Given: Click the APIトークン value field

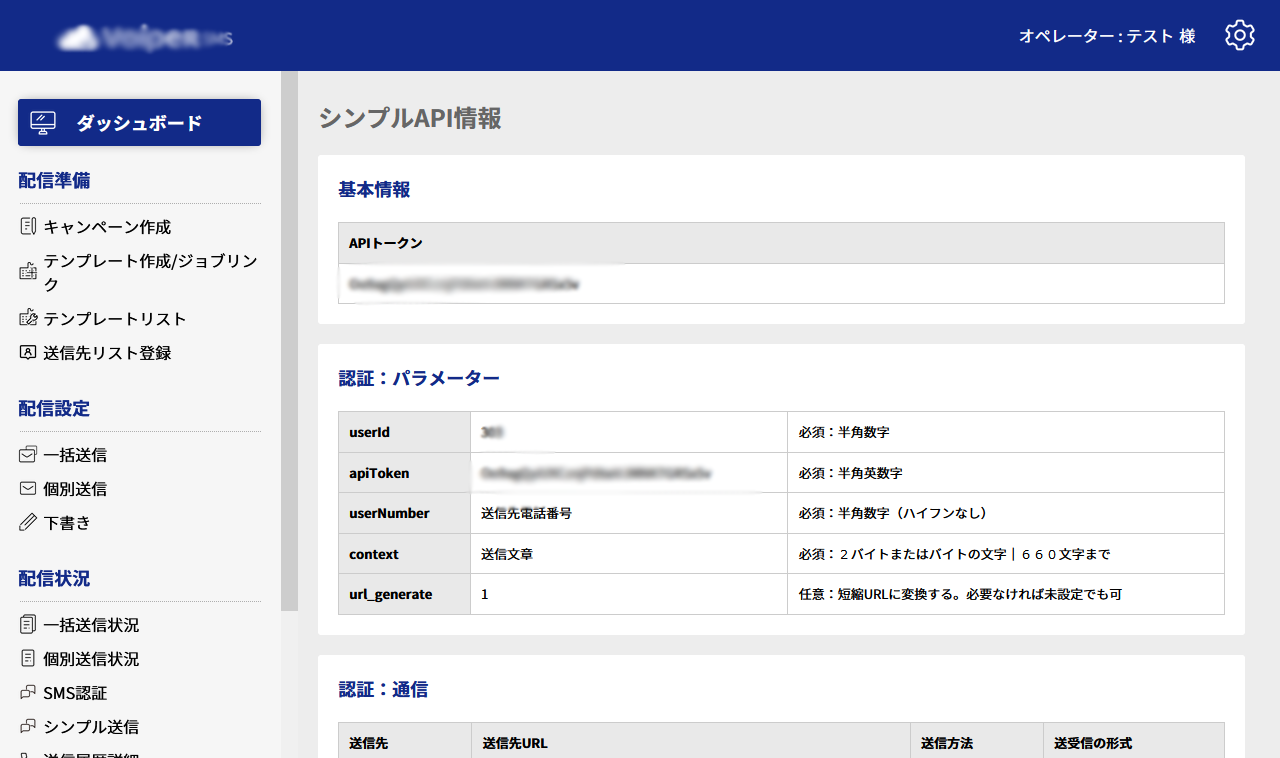Looking at the screenshot, I should 781,284.
